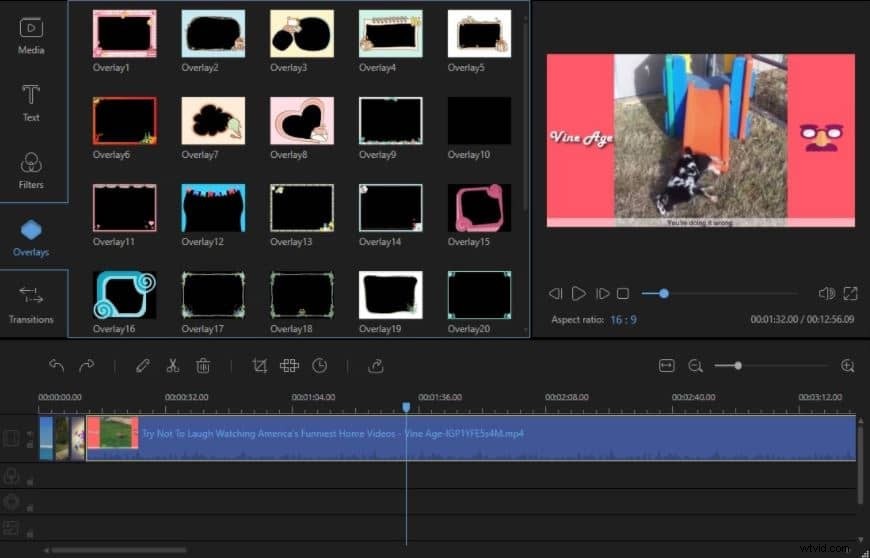Toggle mute on the video track
The height and width of the screenshot is (558, 870).
point(30,433)
